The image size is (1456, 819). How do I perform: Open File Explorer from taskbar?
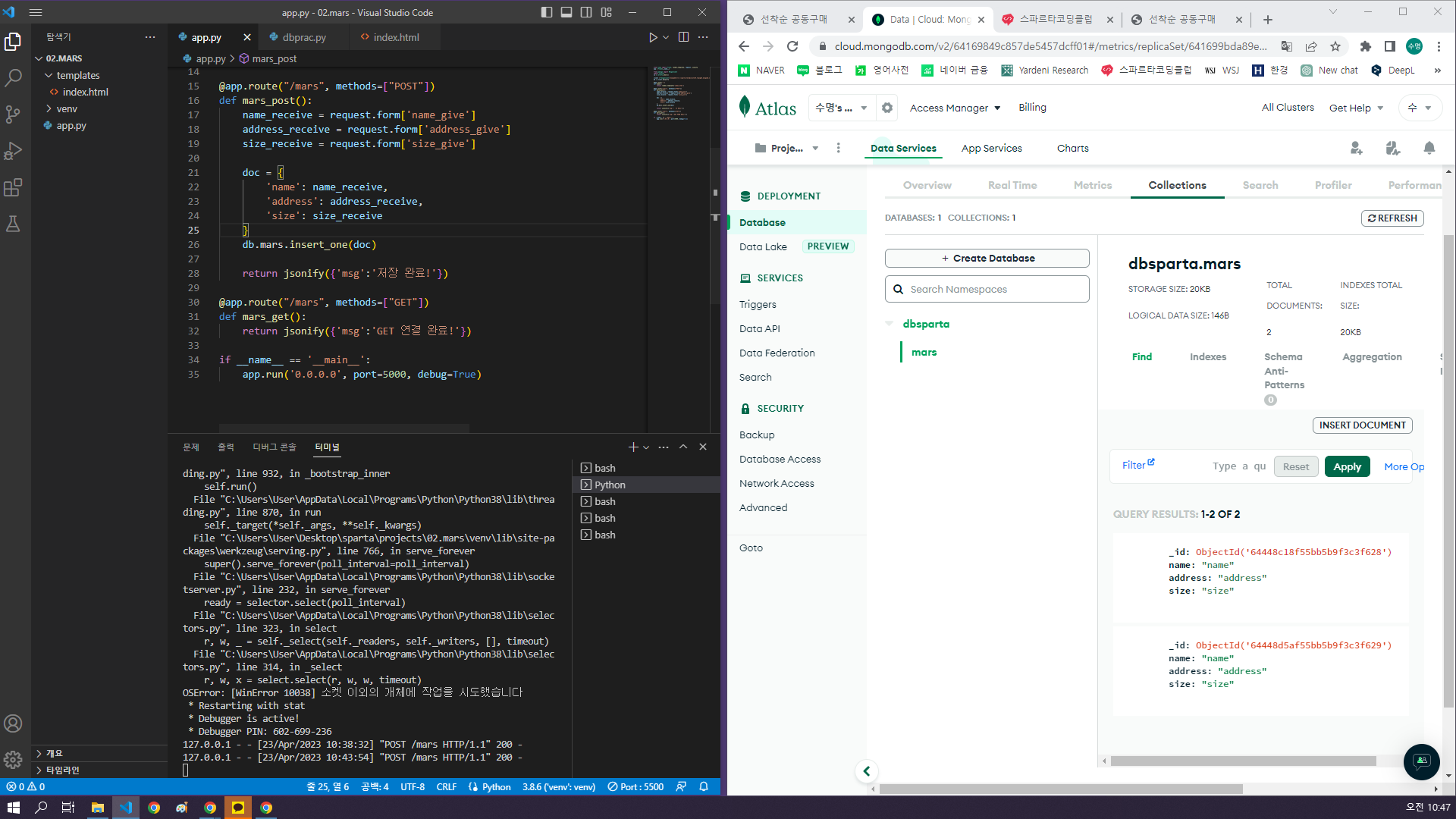[98, 808]
